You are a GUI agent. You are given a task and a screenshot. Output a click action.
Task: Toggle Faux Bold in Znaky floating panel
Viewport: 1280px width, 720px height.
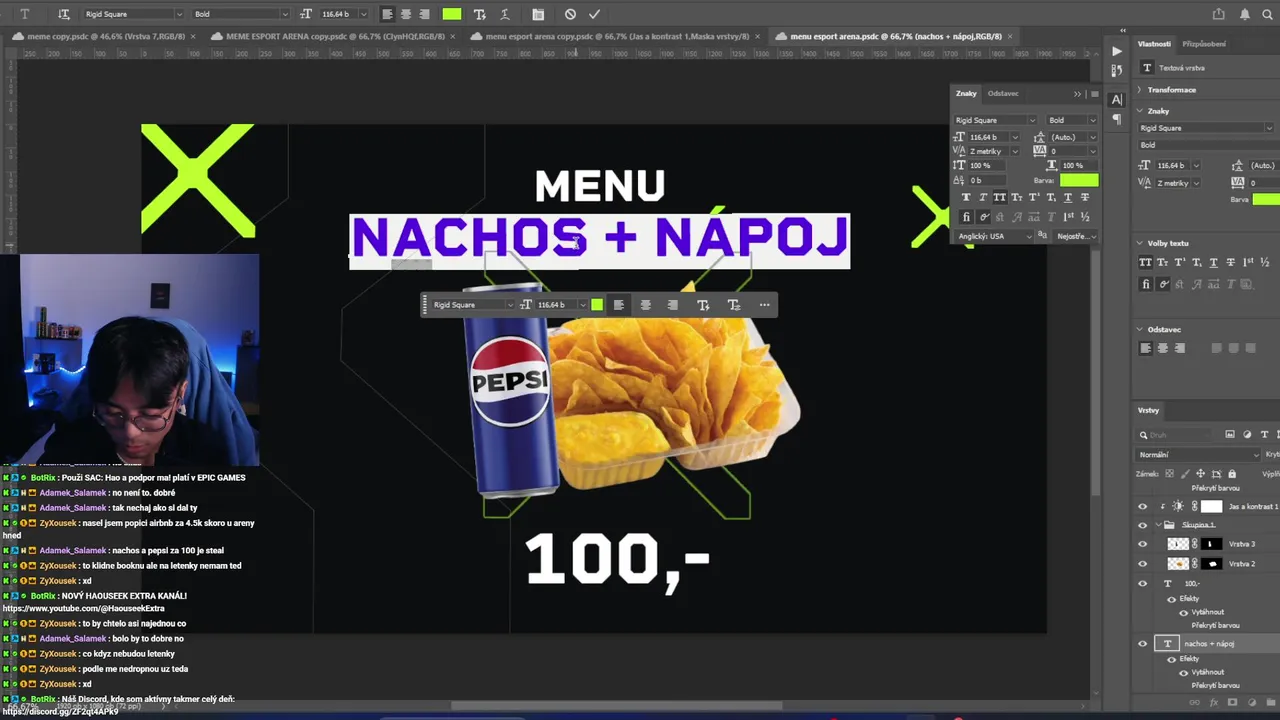point(966,197)
